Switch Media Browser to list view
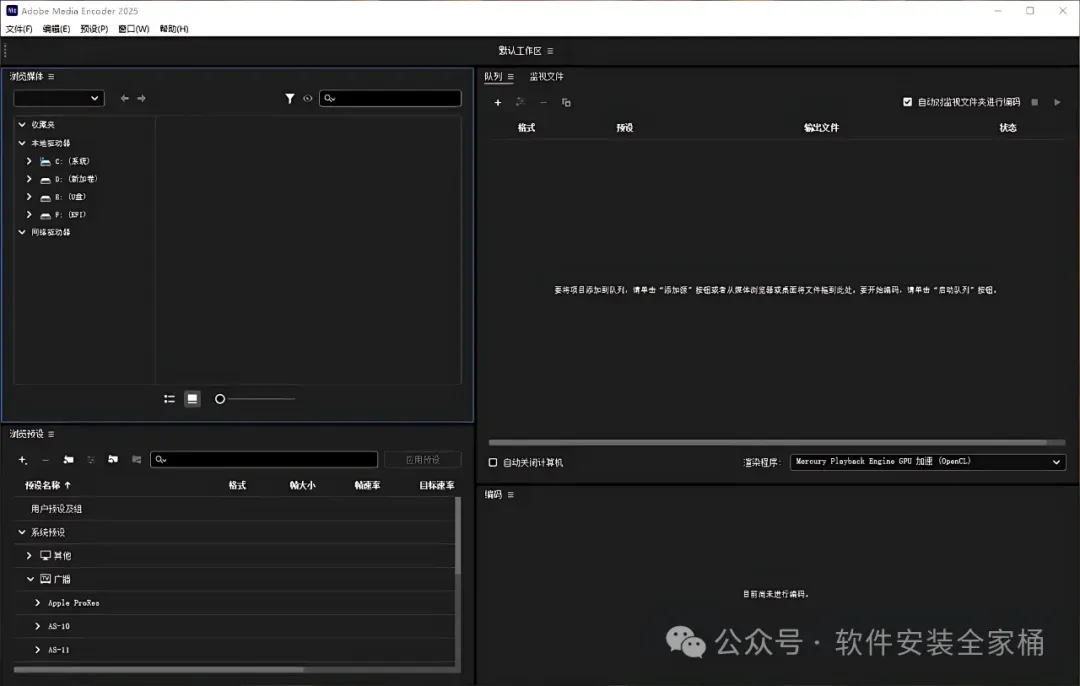Screen dimensions: 1080x686 169,399
